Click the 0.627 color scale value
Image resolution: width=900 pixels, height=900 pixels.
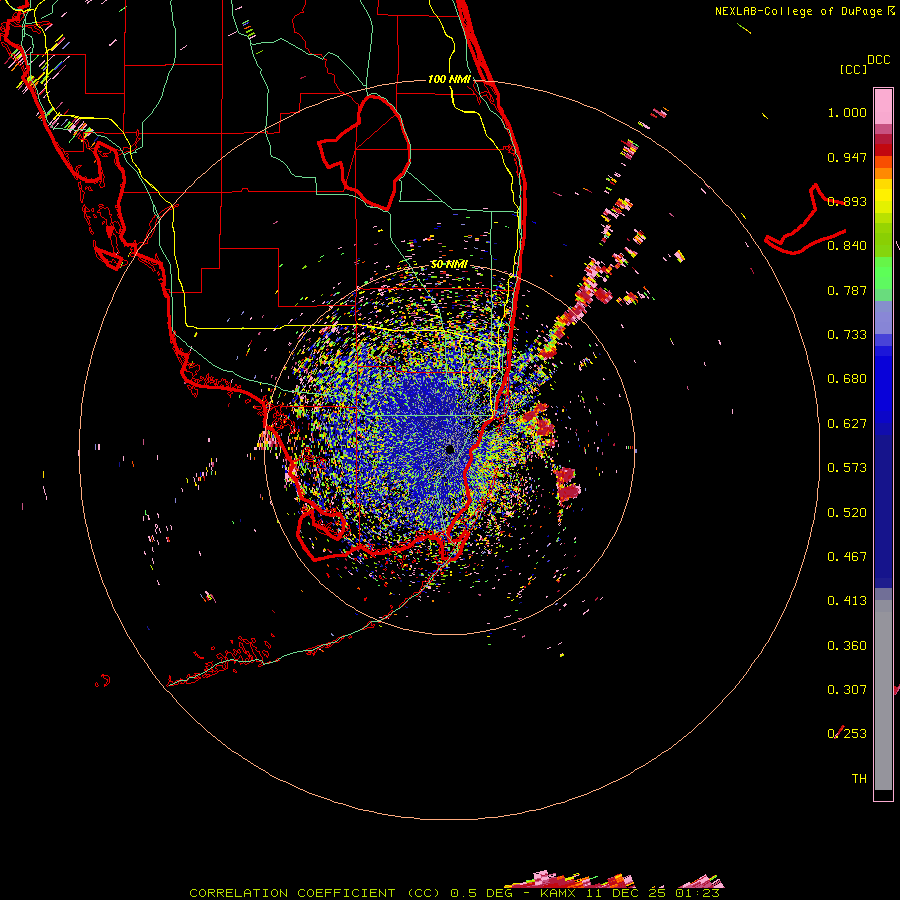[x=847, y=424]
